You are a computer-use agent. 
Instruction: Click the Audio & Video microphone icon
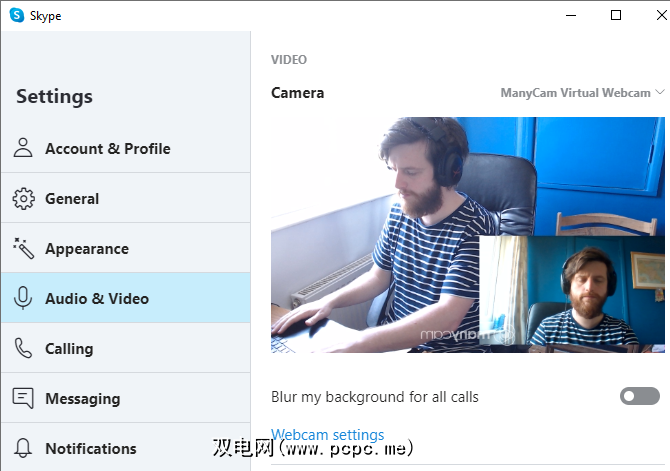click(23, 299)
